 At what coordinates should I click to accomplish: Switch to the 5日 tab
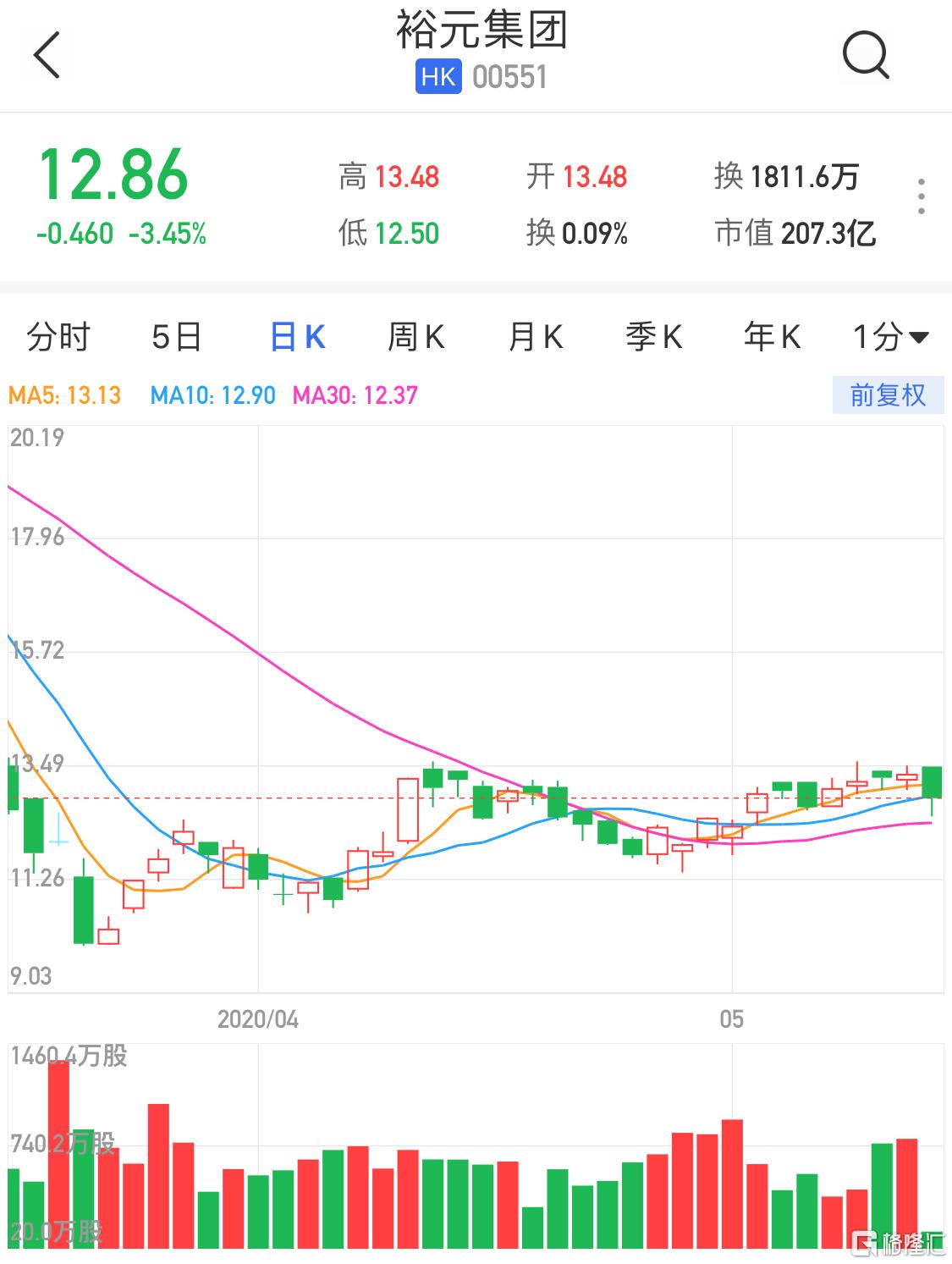pyautogui.click(x=176, y=337)
